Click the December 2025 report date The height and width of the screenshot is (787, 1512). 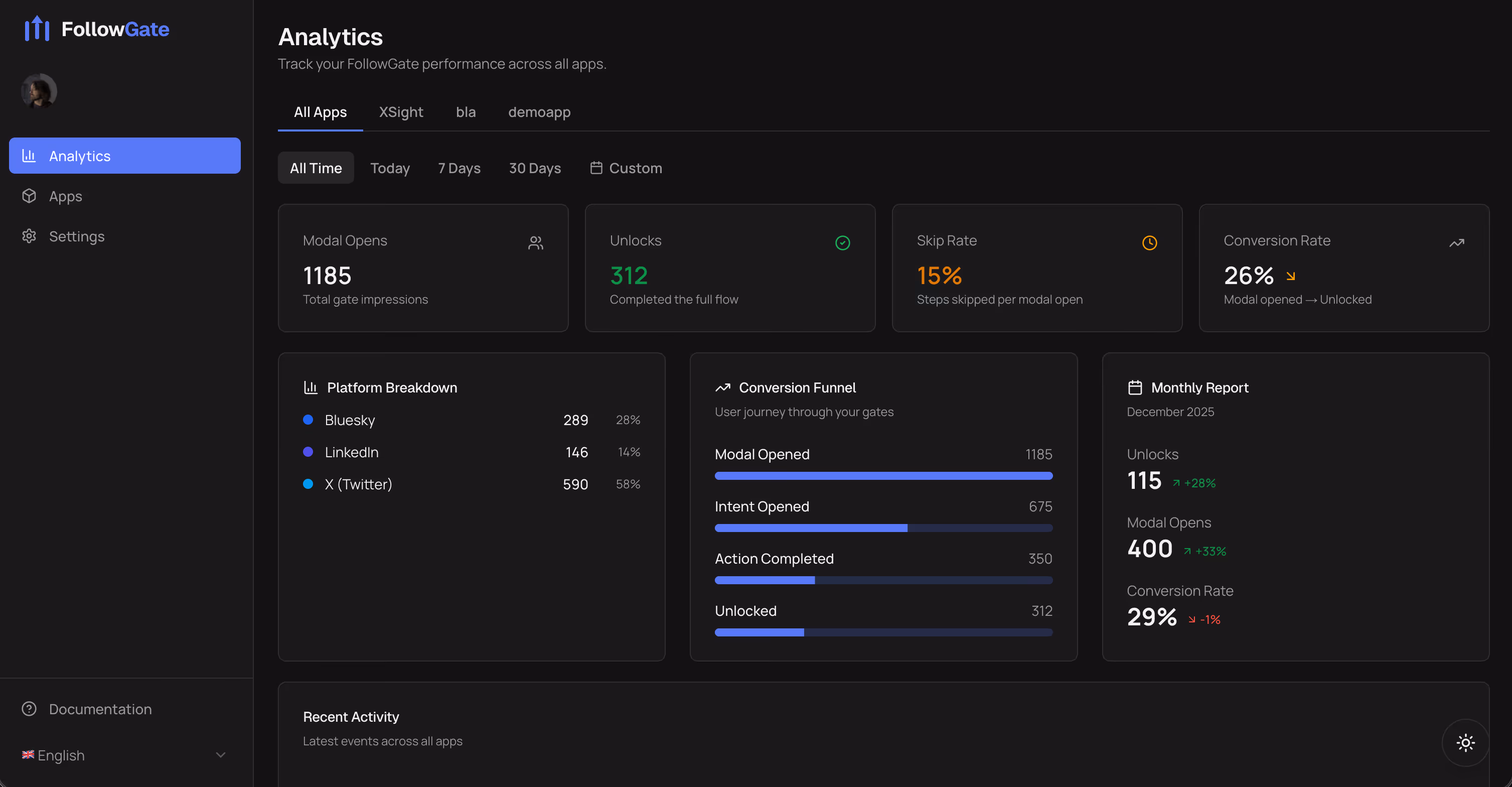(1170, 412)
